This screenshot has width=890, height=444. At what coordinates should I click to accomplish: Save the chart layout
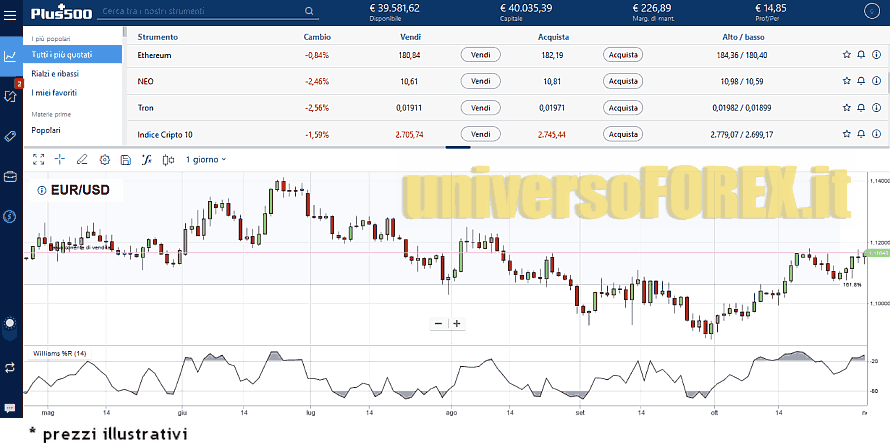[x=125, y=159]
